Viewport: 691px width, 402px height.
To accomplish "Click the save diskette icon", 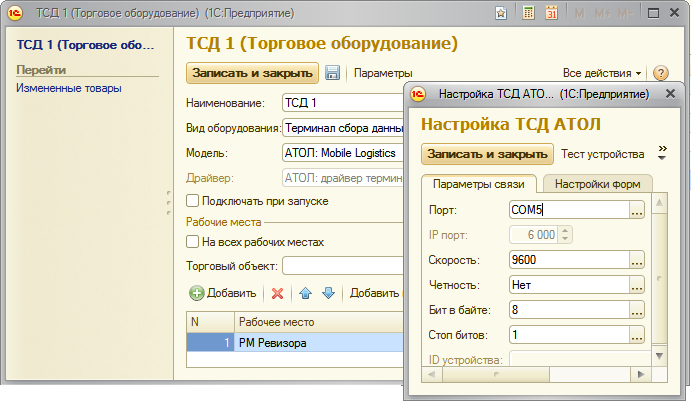I will tap(332, 73).
